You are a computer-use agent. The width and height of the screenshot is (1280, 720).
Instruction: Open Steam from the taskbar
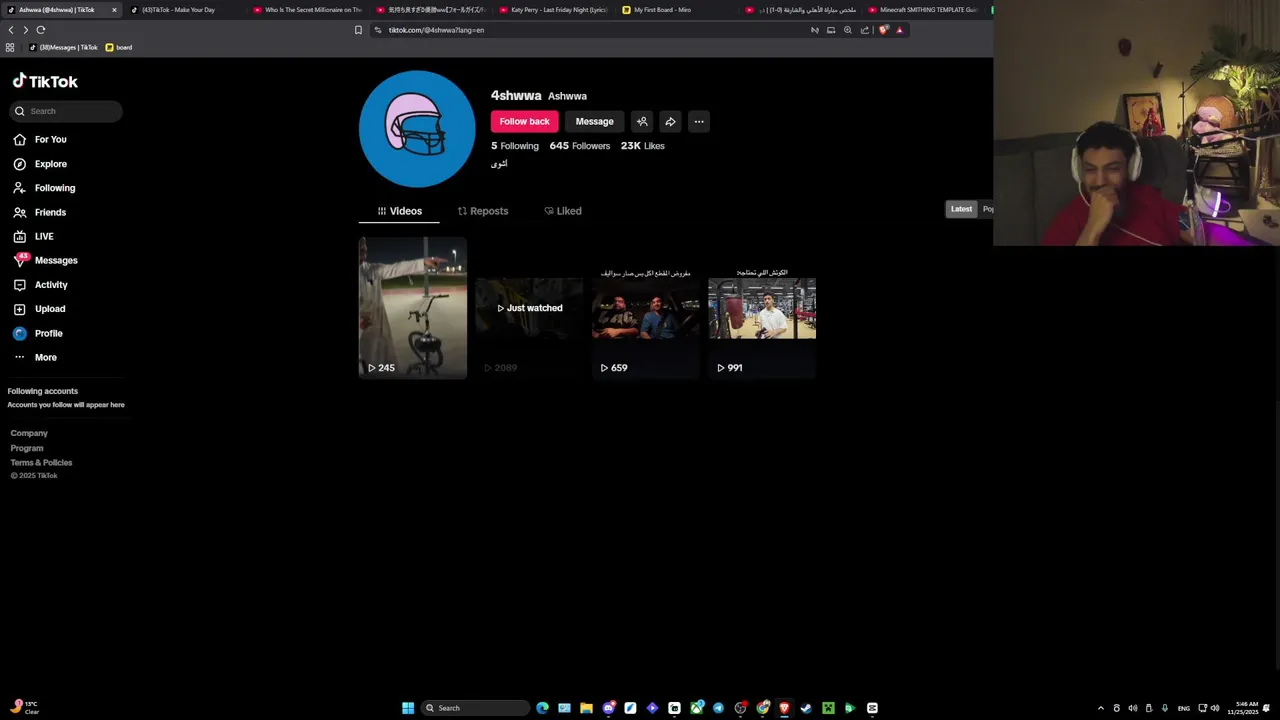click(x=805, y=708)
